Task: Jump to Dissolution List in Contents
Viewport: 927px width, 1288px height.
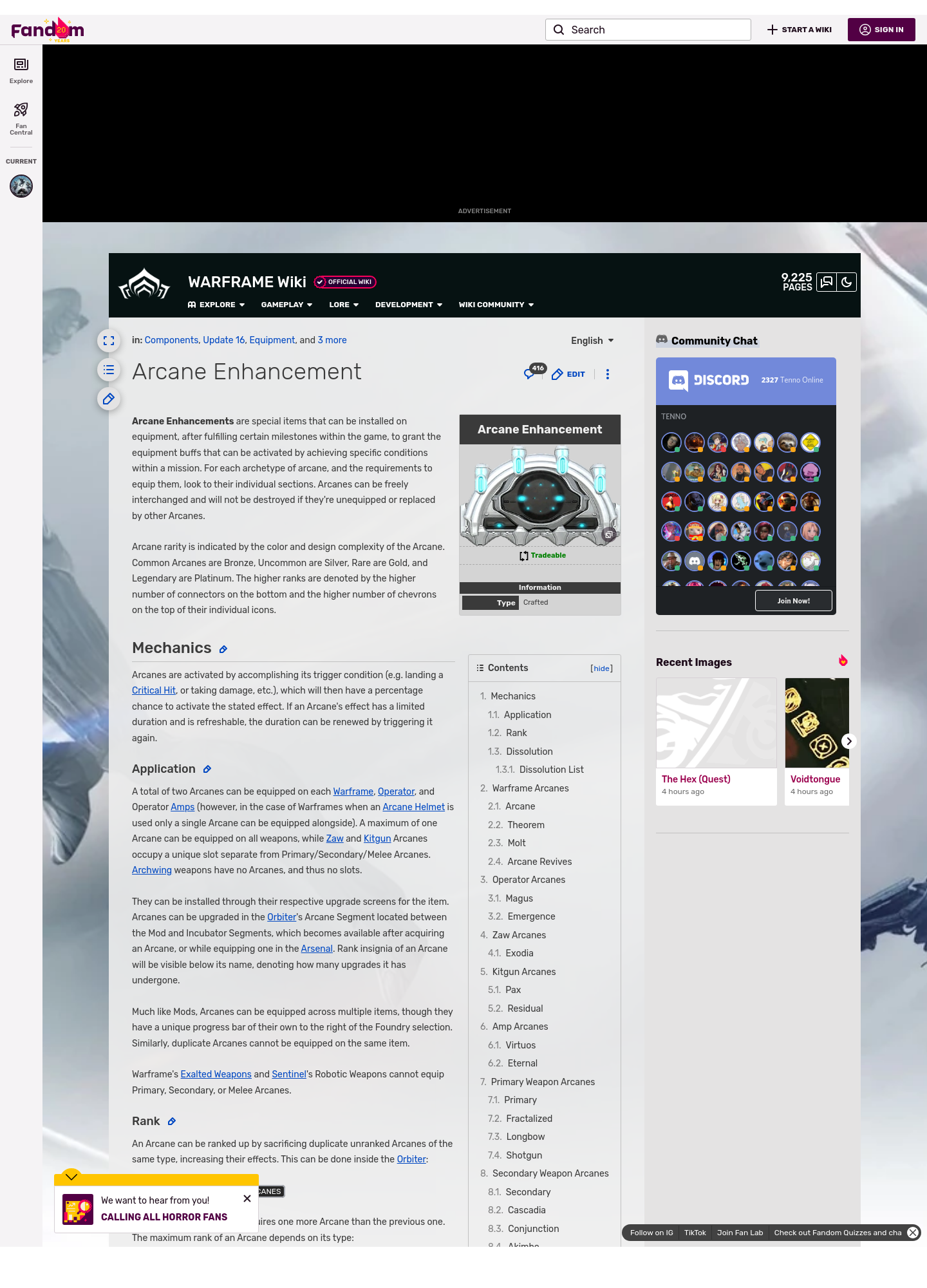Action: tap(539, 770)
